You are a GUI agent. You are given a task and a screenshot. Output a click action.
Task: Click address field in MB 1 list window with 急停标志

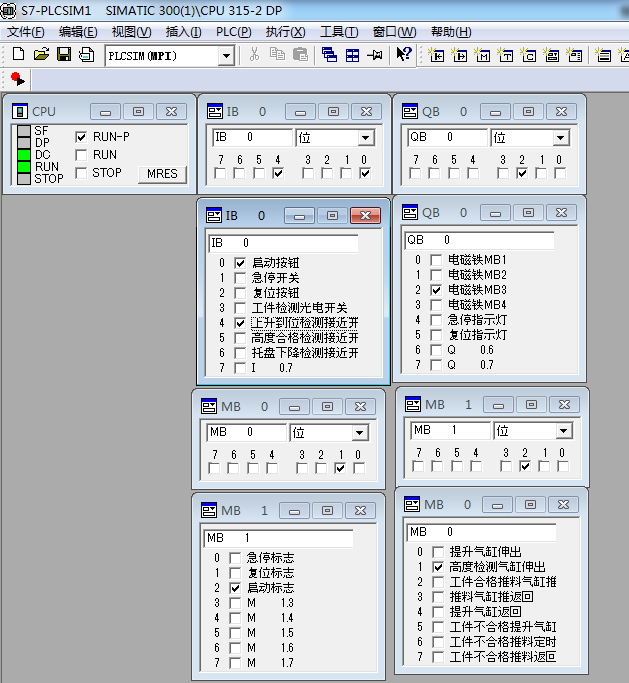tap(278, 538)
